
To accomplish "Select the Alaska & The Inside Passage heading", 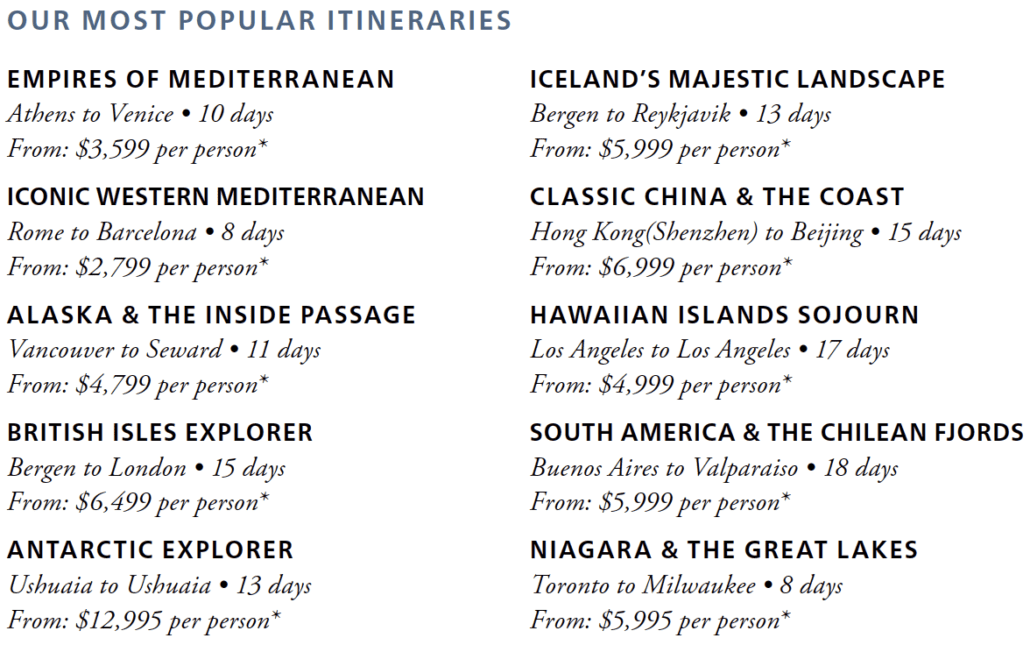I will (211, 315).
